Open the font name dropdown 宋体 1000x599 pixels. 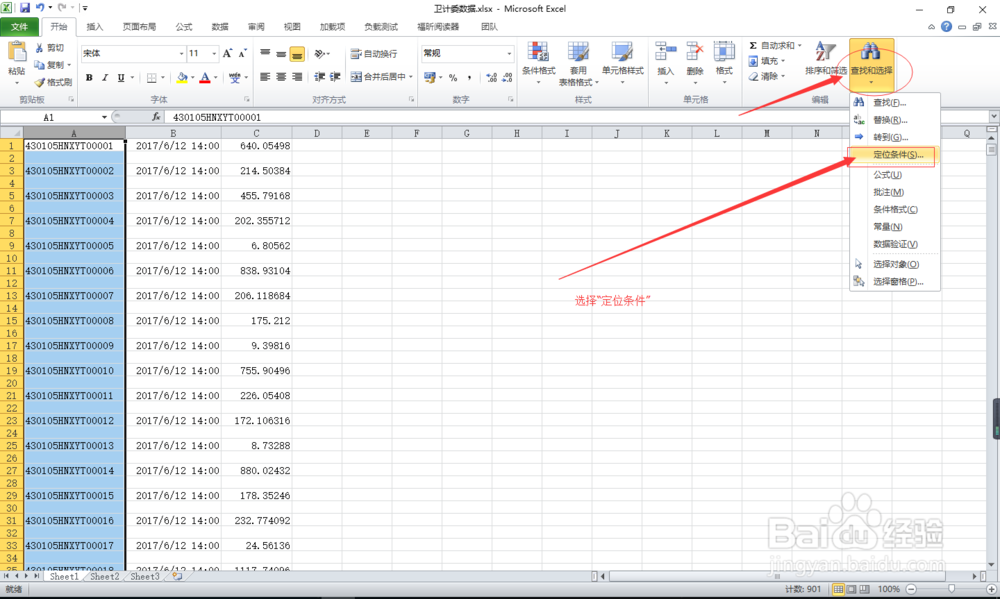(181, 54)
